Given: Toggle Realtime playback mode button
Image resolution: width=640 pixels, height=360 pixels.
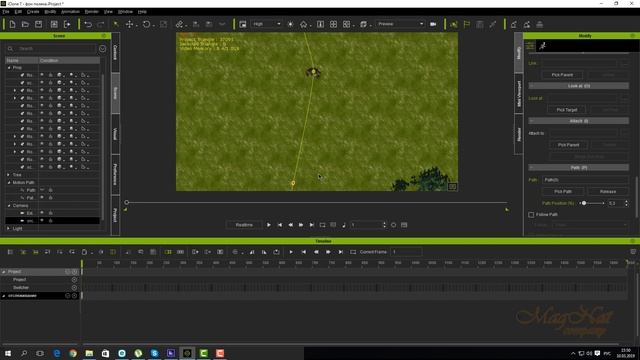Looking at the screenshot, I should [x=244, y=225].
